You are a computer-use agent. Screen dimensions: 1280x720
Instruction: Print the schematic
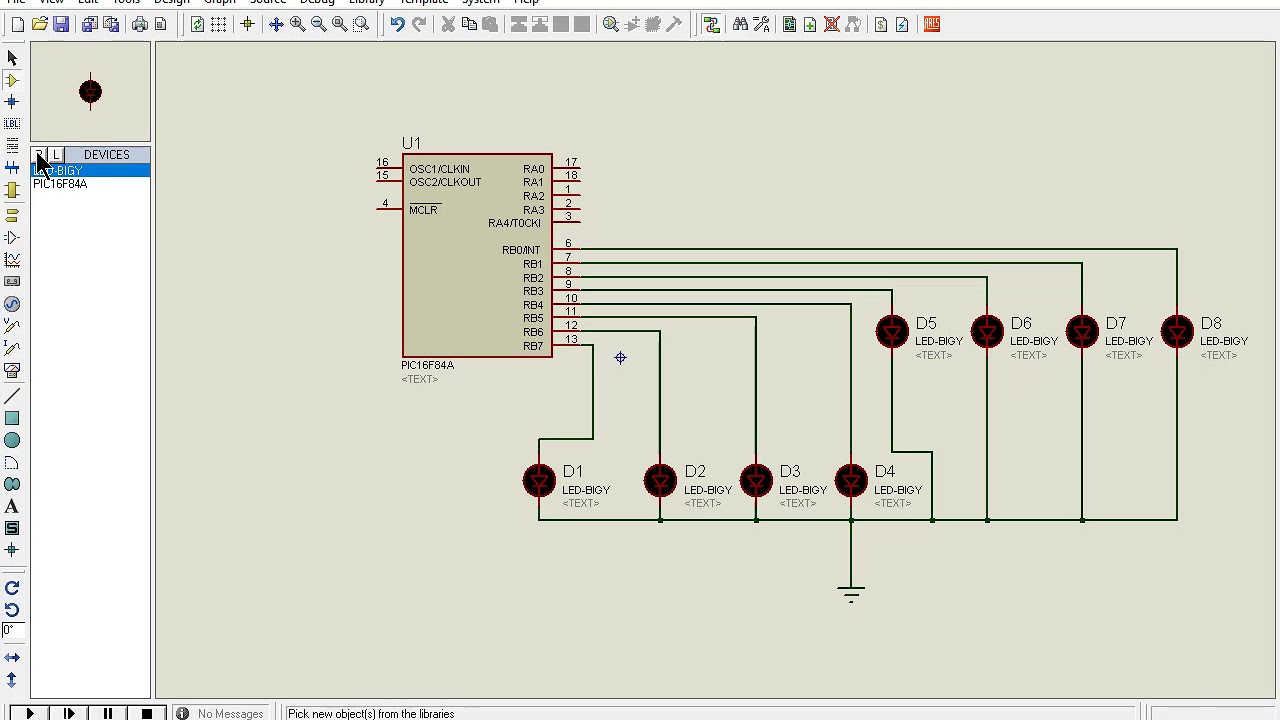tap(140, 24)
